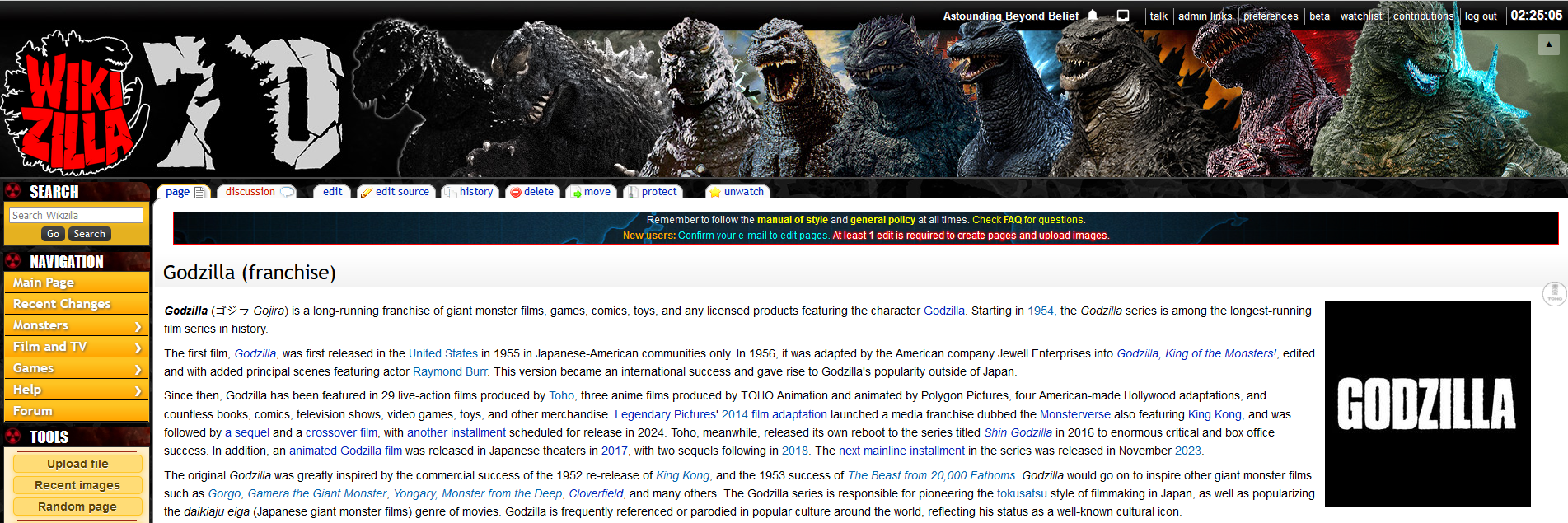
Task: Click the move tab
Action: [x=592, y=192]
